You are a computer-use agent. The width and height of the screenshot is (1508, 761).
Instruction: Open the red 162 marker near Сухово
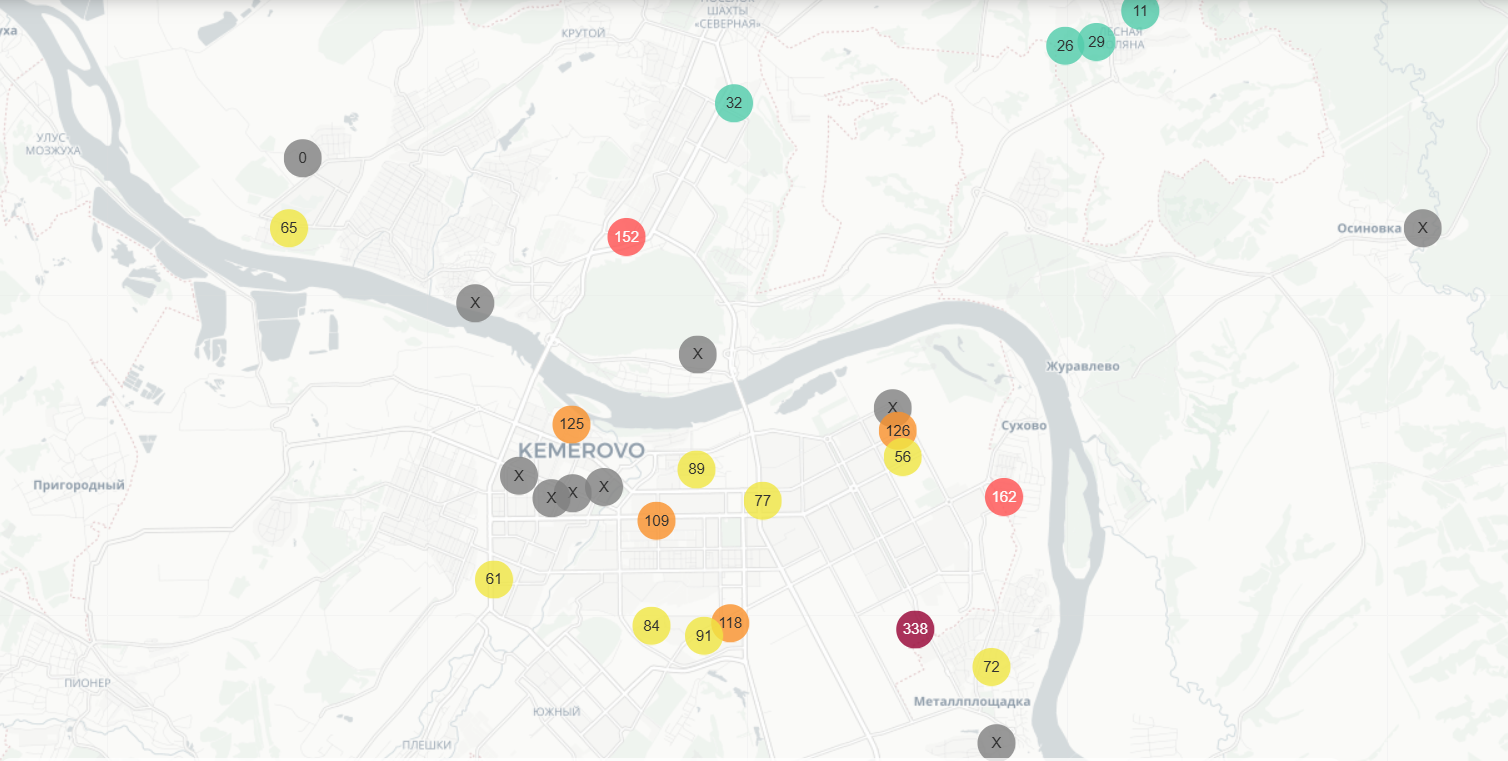(1003, 497)
